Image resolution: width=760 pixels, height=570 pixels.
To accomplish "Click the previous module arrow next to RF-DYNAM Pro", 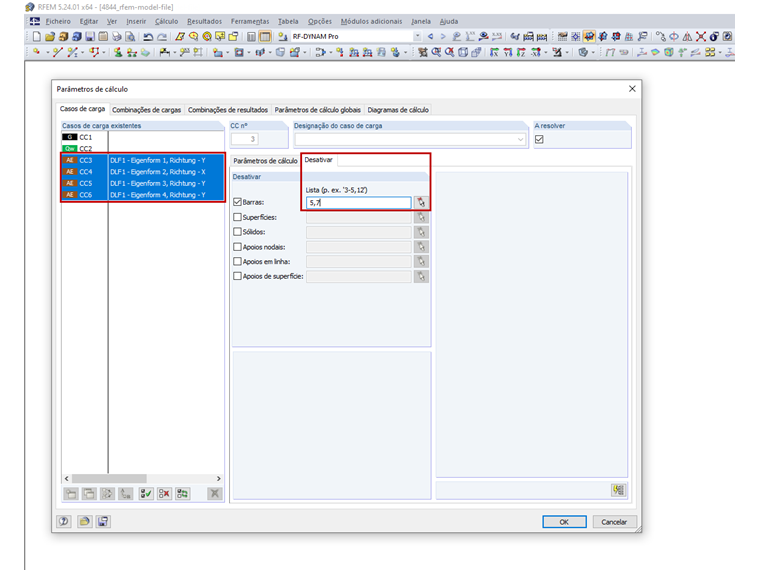I will (x=430, y=36).
